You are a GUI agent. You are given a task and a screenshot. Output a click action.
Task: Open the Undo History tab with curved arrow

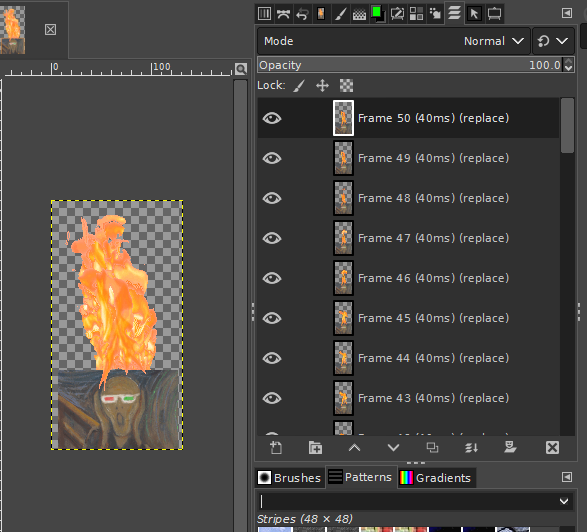pos(302,14)
